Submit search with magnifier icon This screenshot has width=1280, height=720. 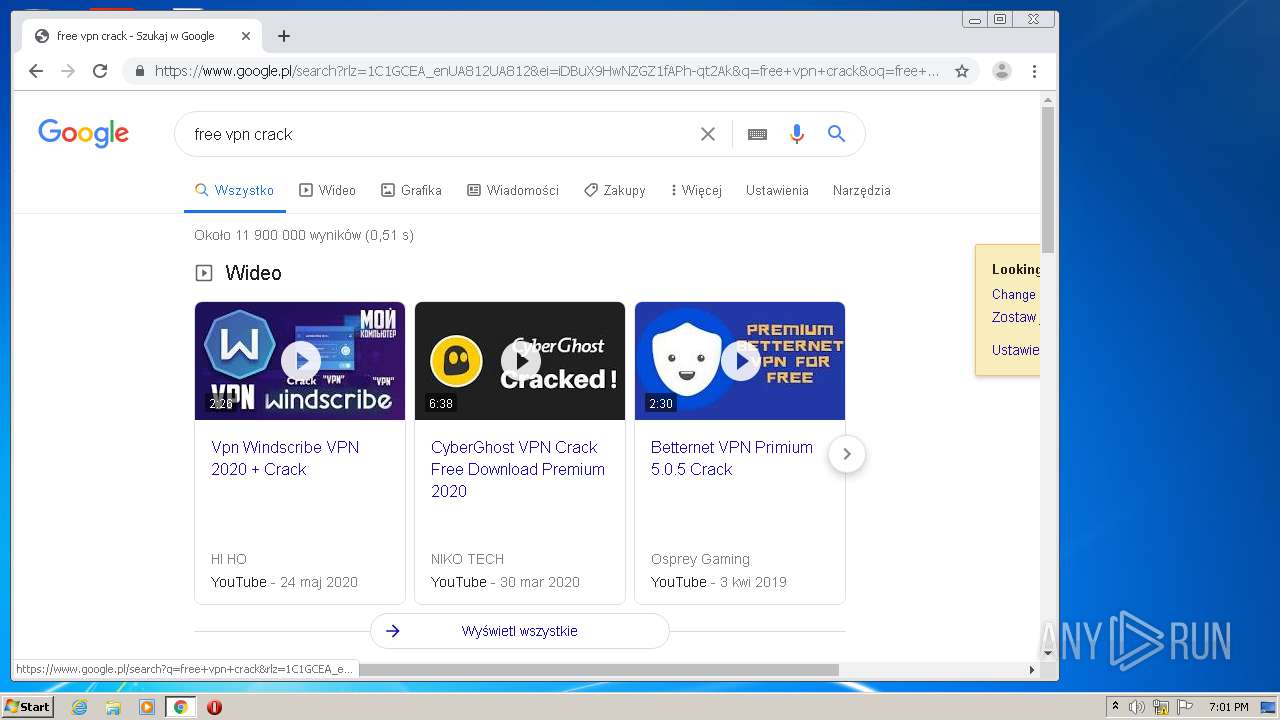point(837,134)
